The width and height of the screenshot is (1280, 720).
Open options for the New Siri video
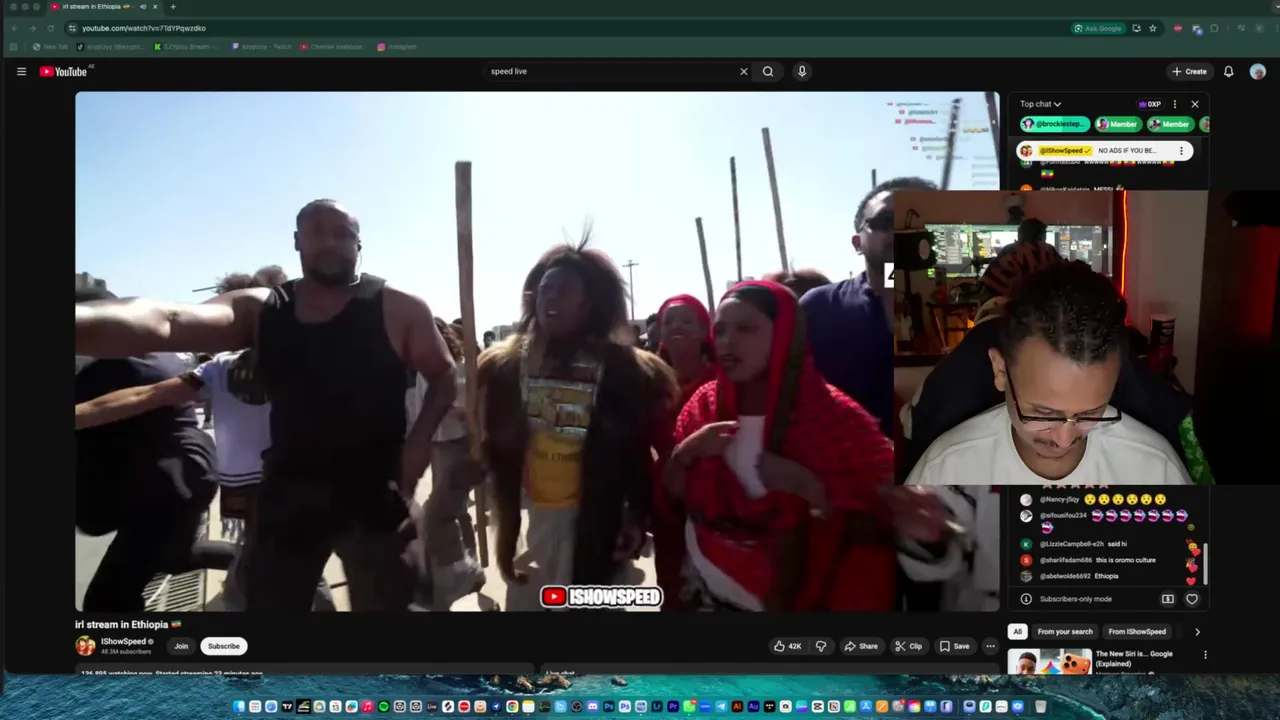[x=1205, y=655]
